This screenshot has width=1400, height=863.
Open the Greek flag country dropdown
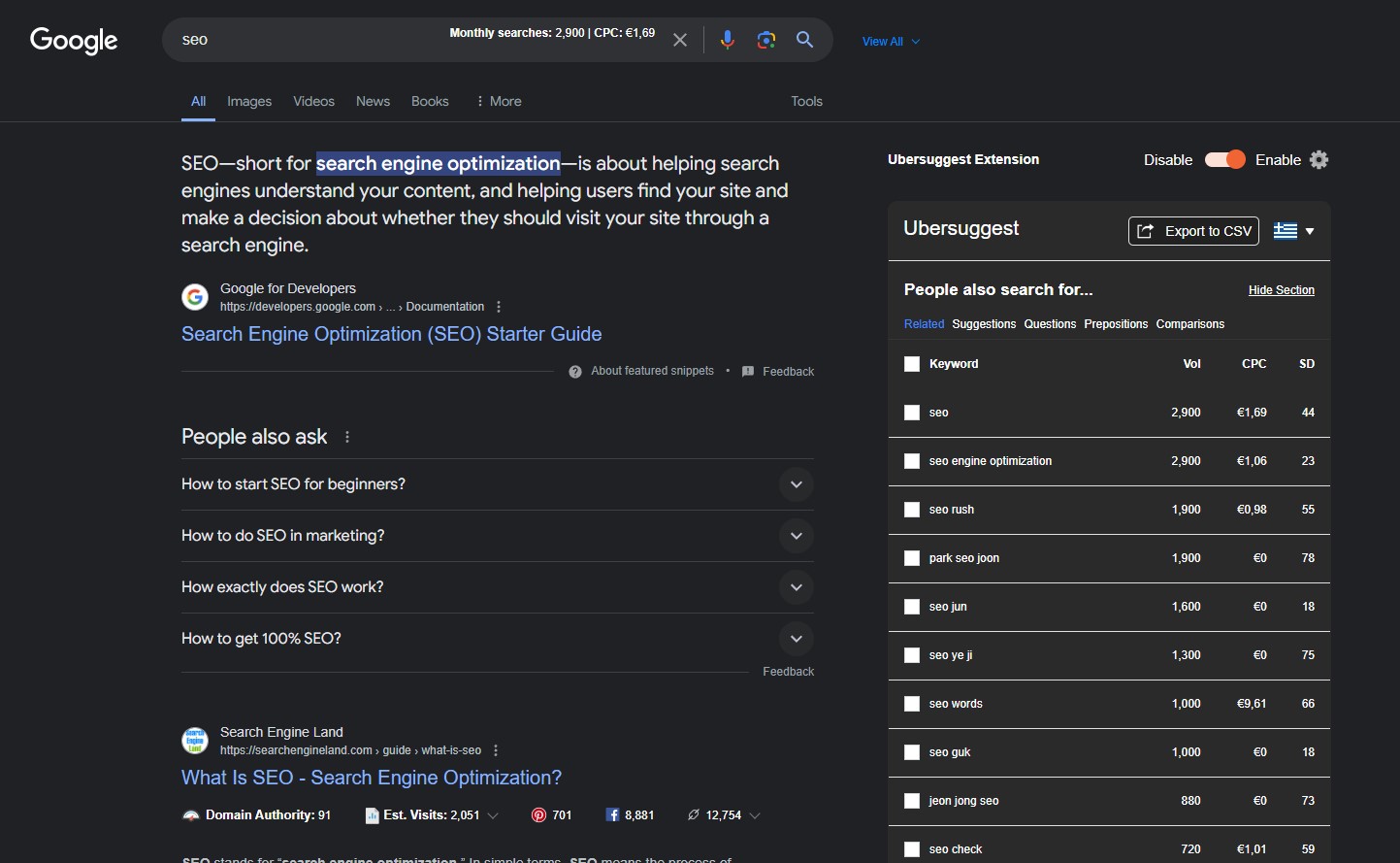(x=1294, y=231)
